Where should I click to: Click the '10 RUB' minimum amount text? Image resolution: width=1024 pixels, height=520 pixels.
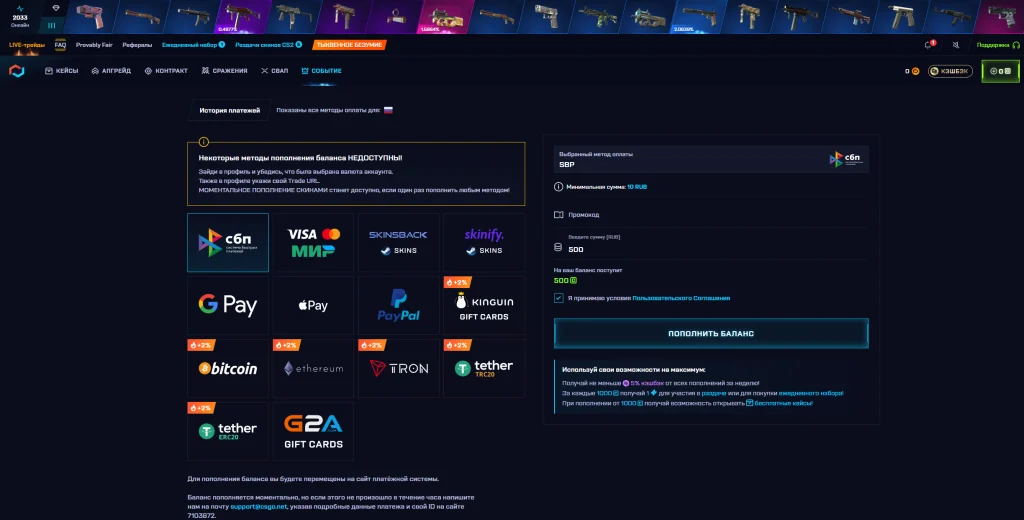pos(637,187)
